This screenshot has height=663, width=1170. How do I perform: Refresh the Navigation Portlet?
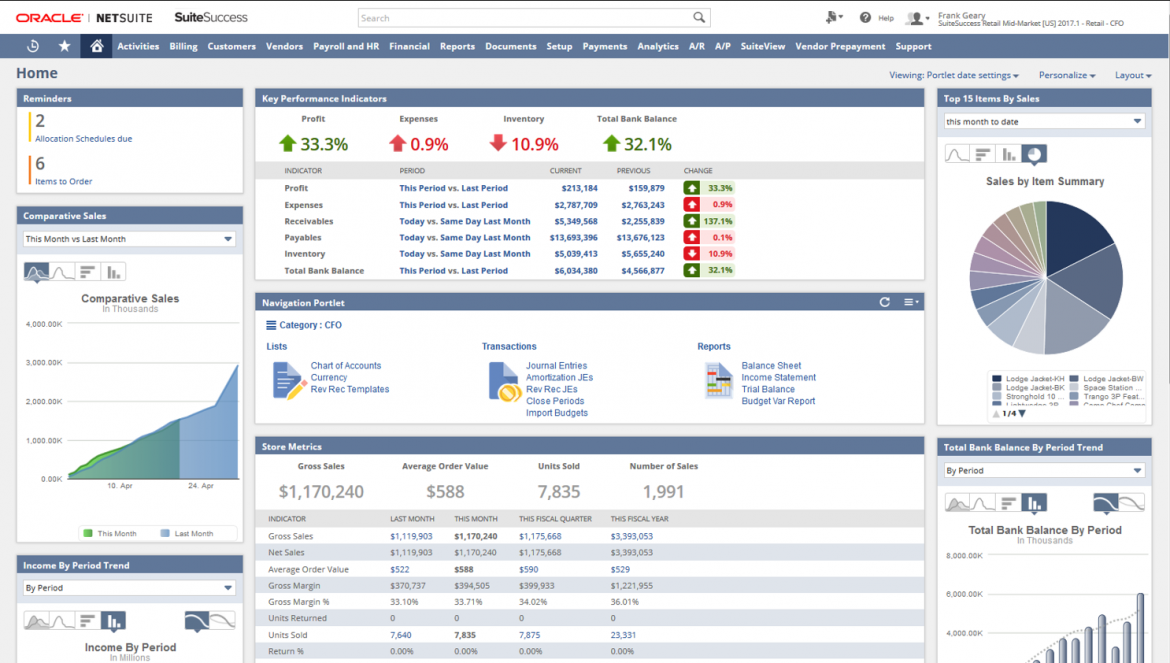point(885,301)
